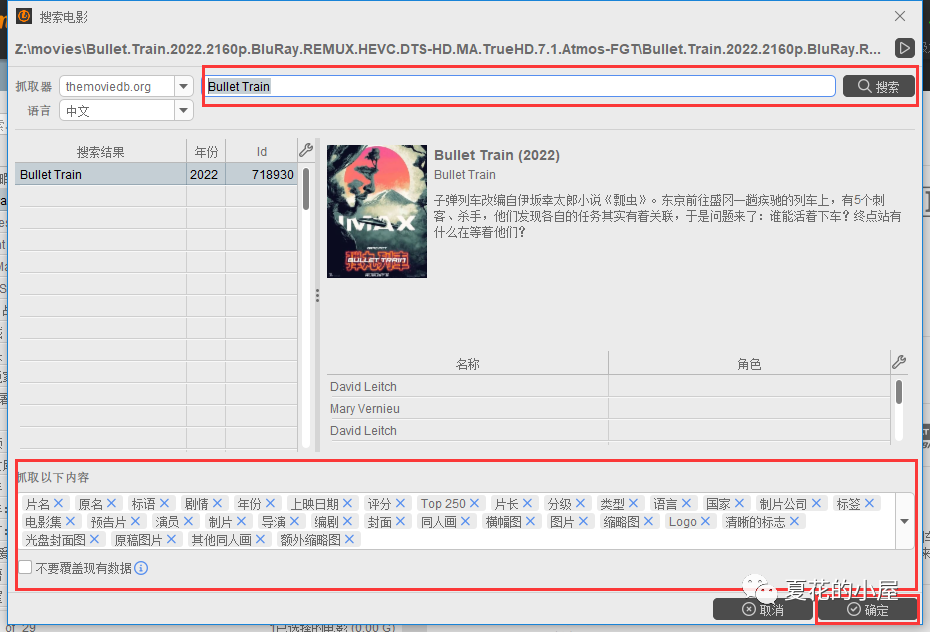
Task: Click the Id column header
Action: pos(261,152)
